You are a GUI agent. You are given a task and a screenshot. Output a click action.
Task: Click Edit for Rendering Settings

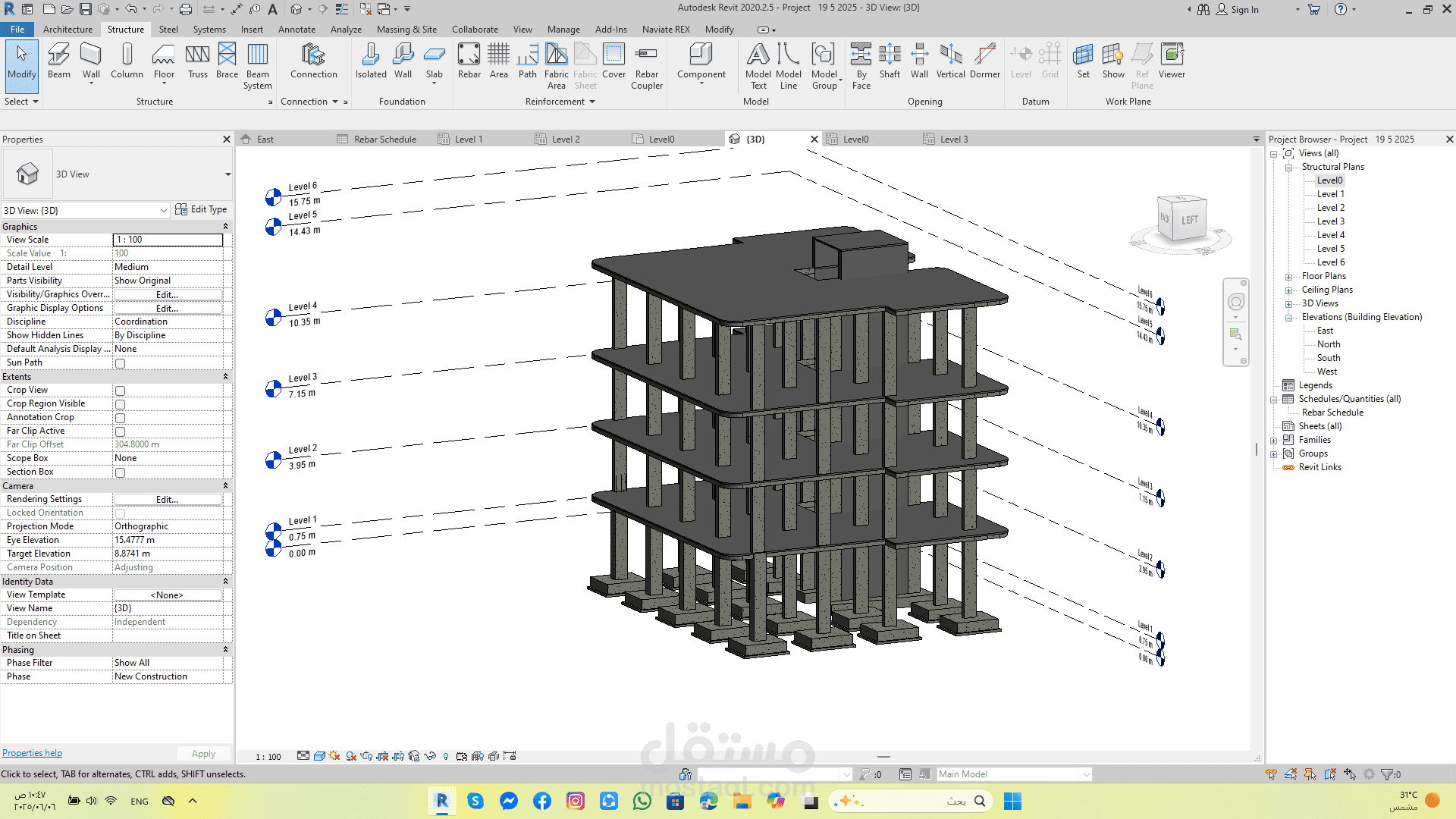click(x=168, y=499)
